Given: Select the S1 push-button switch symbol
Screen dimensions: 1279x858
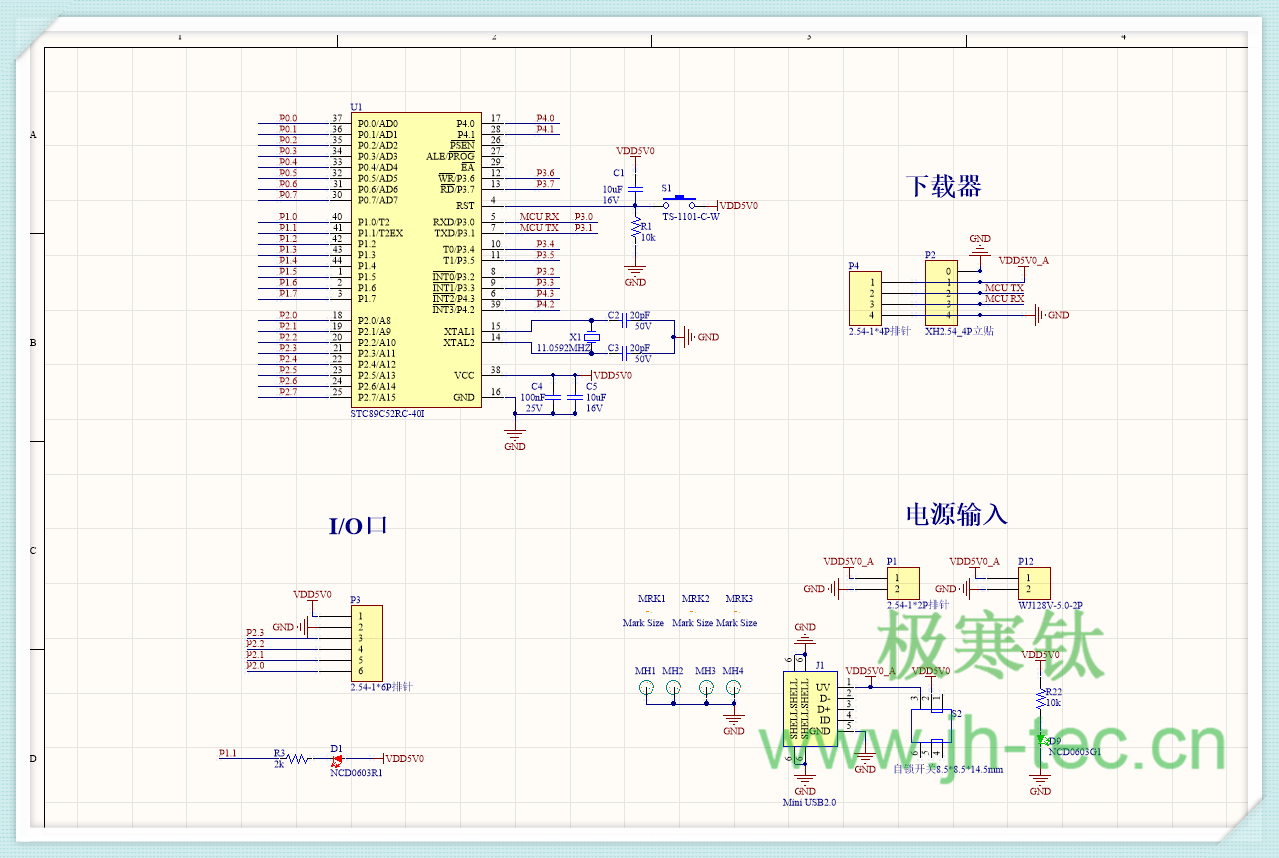Looking at the screenshot, I should 681,201.
